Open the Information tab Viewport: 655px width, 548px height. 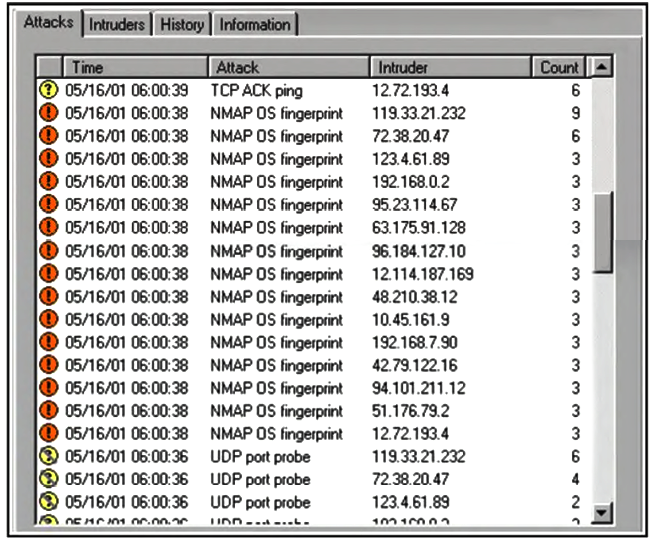255,25
